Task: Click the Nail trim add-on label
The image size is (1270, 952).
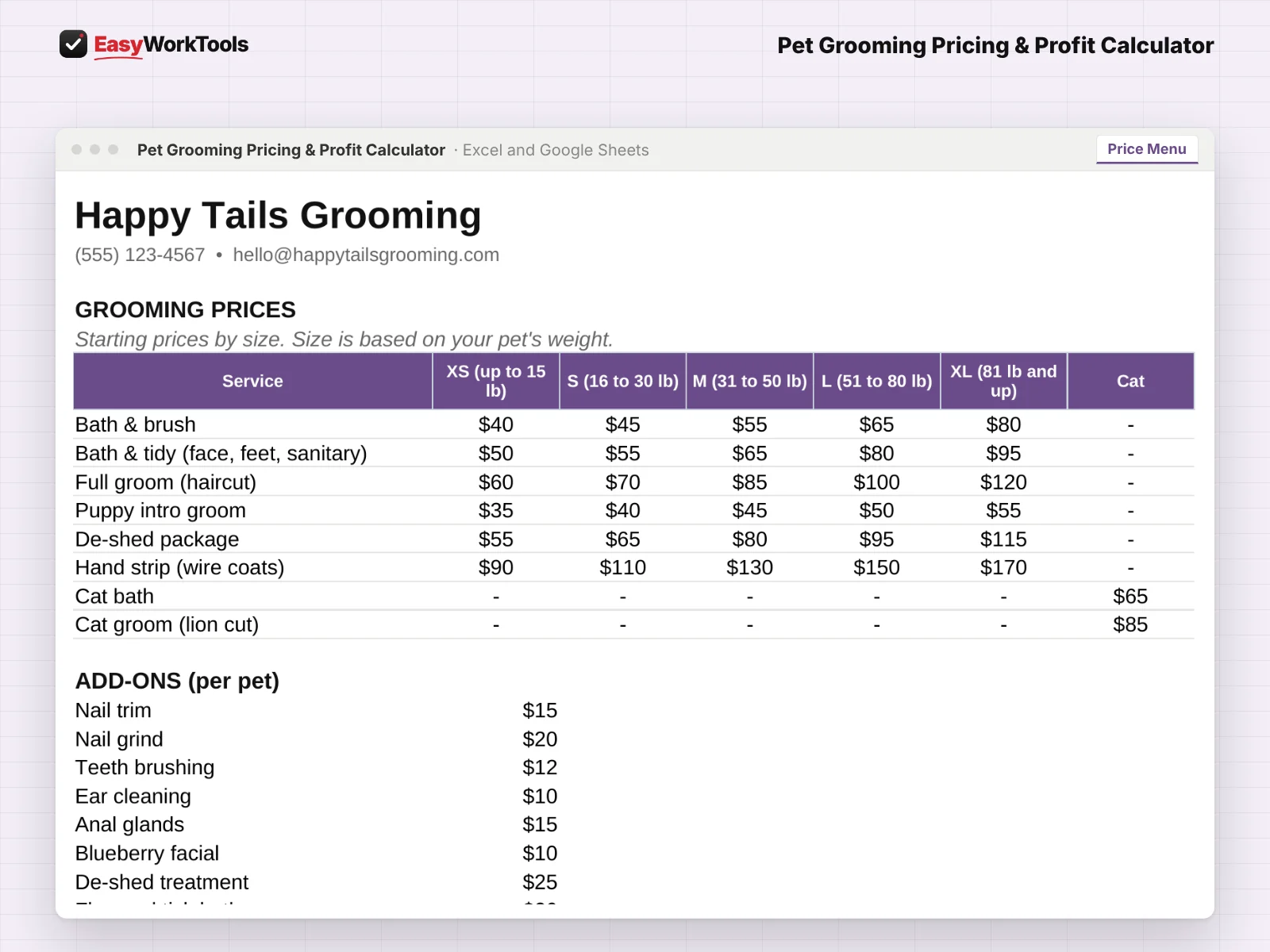Action: 113,710
